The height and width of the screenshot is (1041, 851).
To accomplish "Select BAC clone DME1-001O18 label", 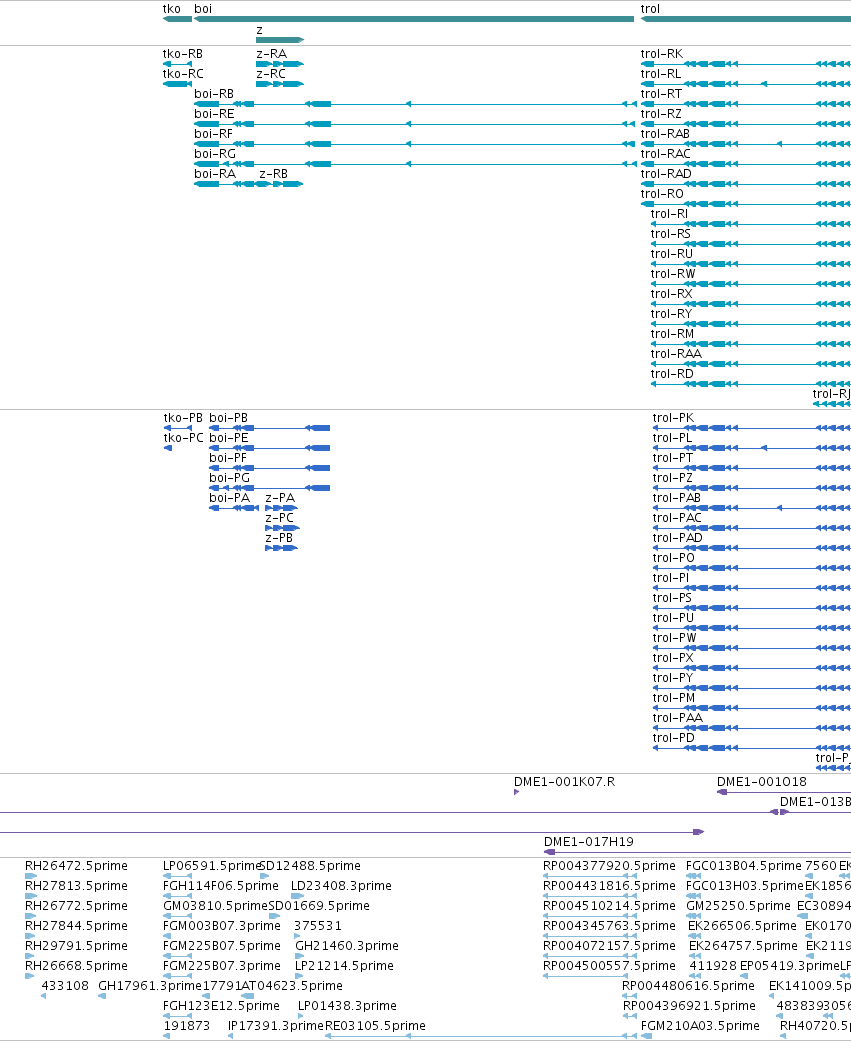I will 762,781.
